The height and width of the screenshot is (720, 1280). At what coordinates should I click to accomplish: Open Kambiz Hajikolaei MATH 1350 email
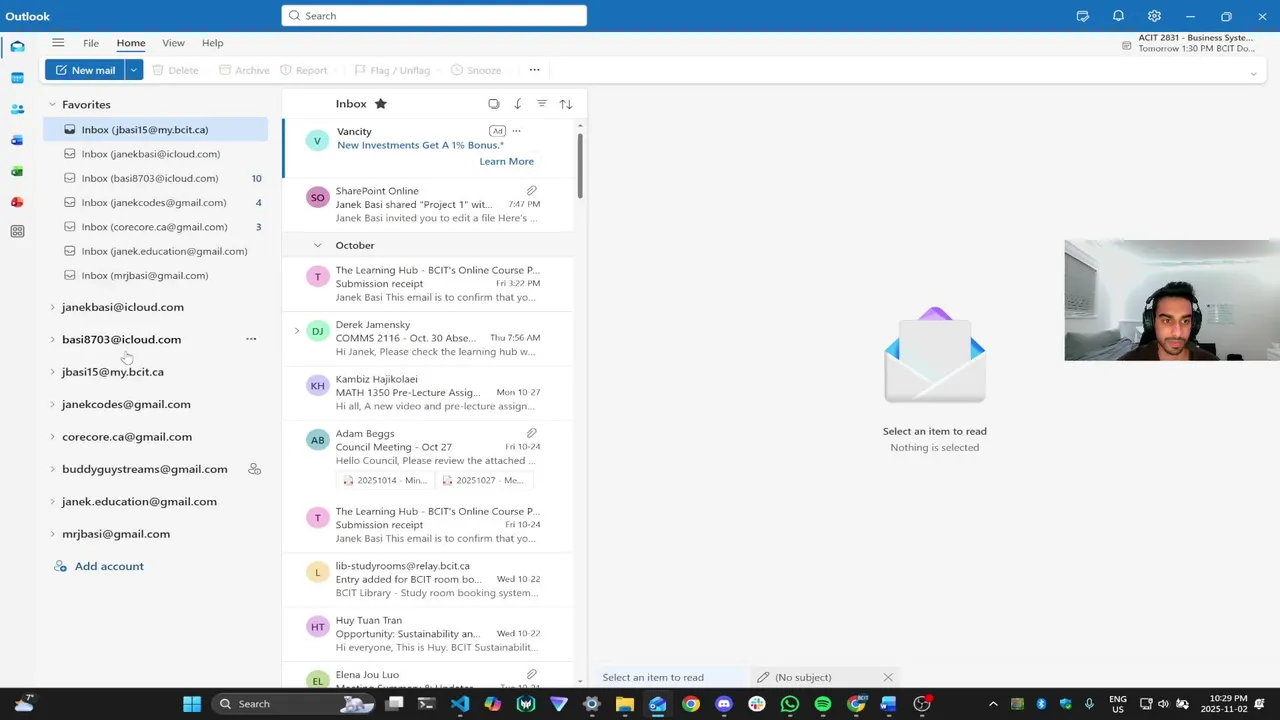pyautogui.click(x=428, y=393)
